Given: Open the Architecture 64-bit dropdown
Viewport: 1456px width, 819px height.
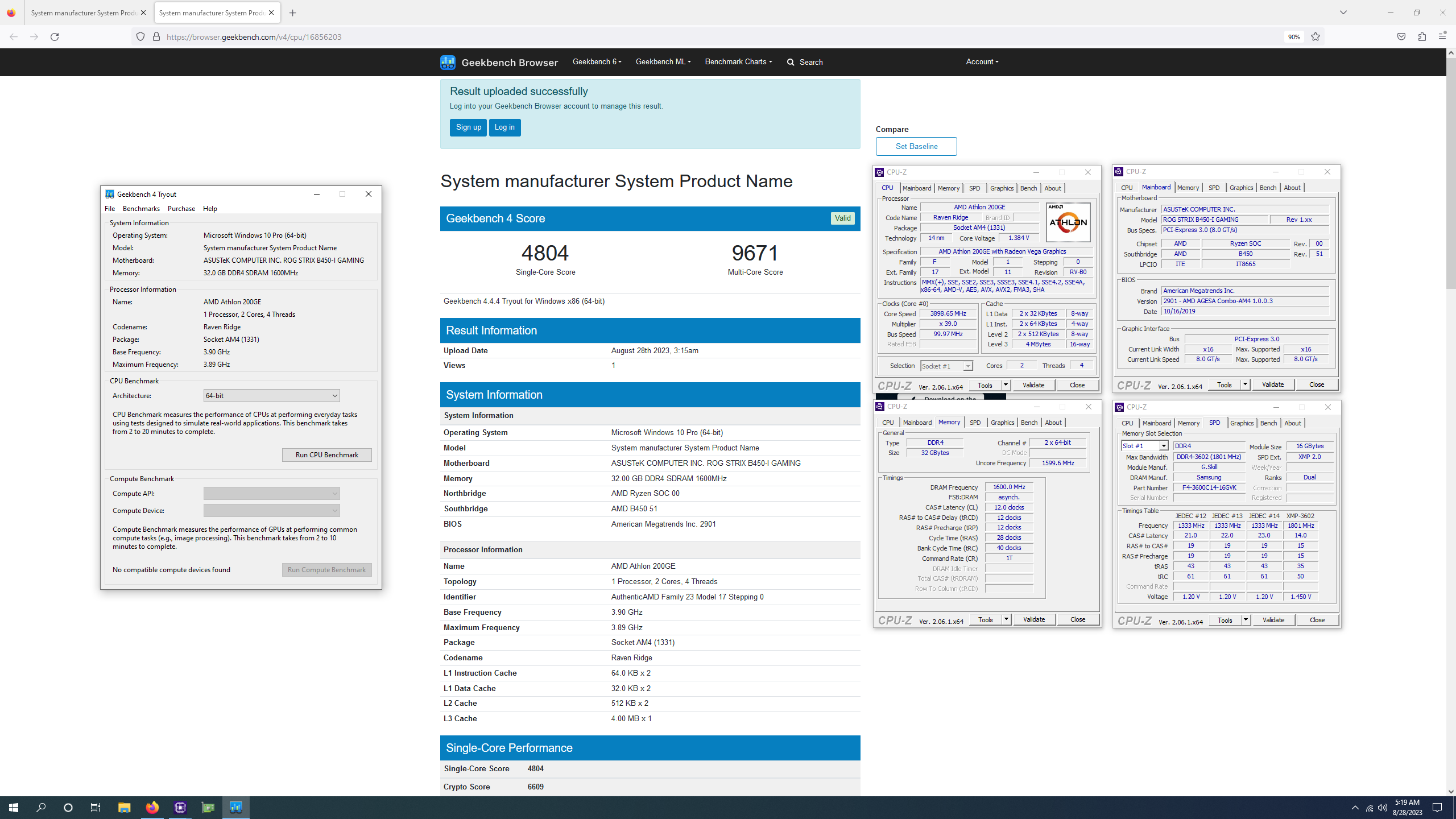Looking at the screenshot, I should [271, 395].
